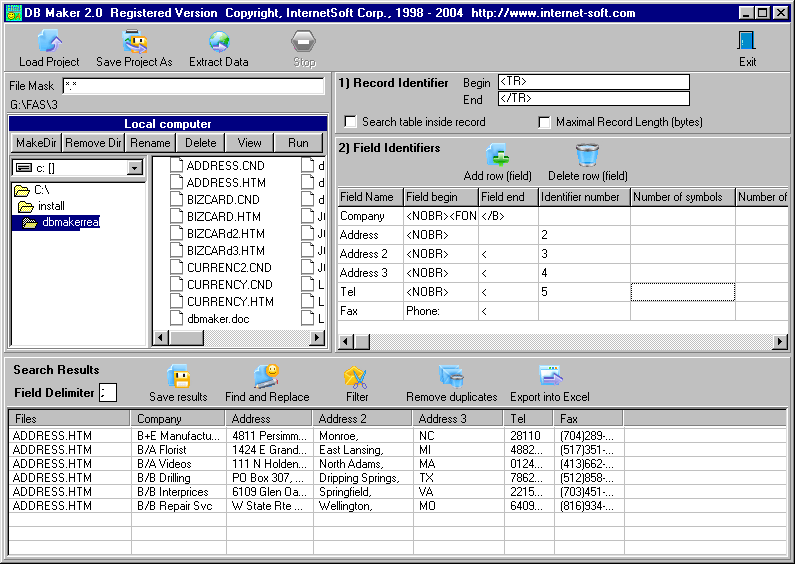Viewport: 795px width, 564px height.
Task: Click the Rename button
Action: click(150, 143)
